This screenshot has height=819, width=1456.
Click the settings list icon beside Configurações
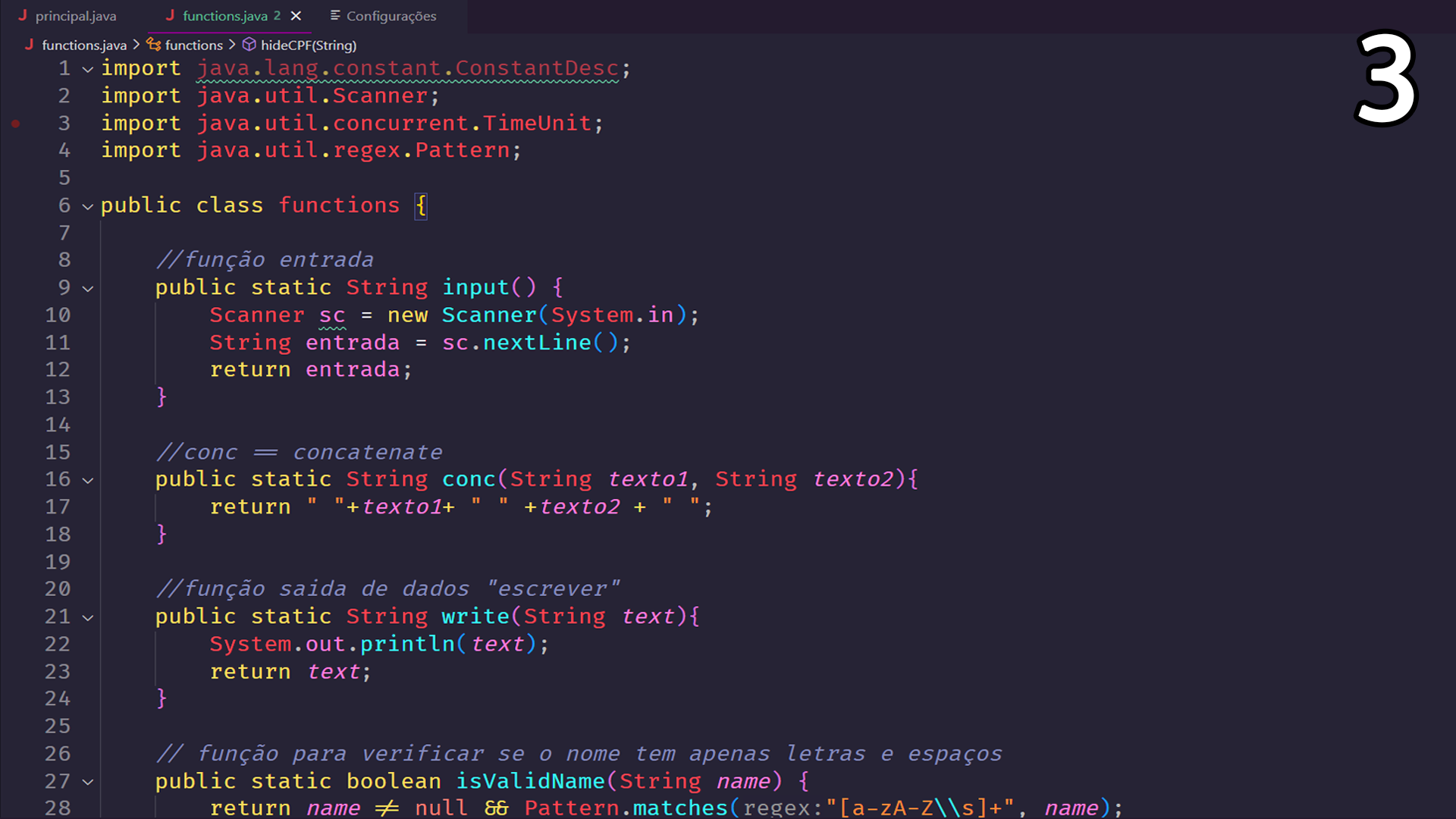click(x=335, y=15)
